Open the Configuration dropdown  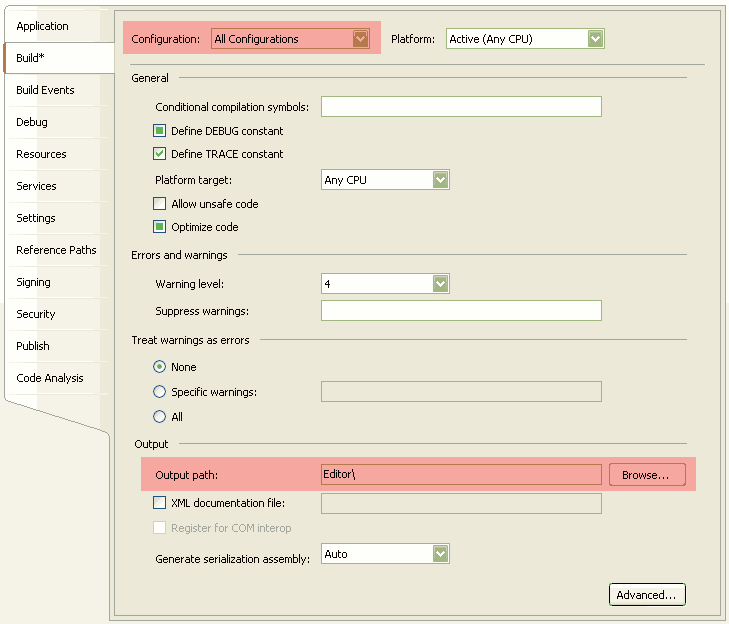291,39
